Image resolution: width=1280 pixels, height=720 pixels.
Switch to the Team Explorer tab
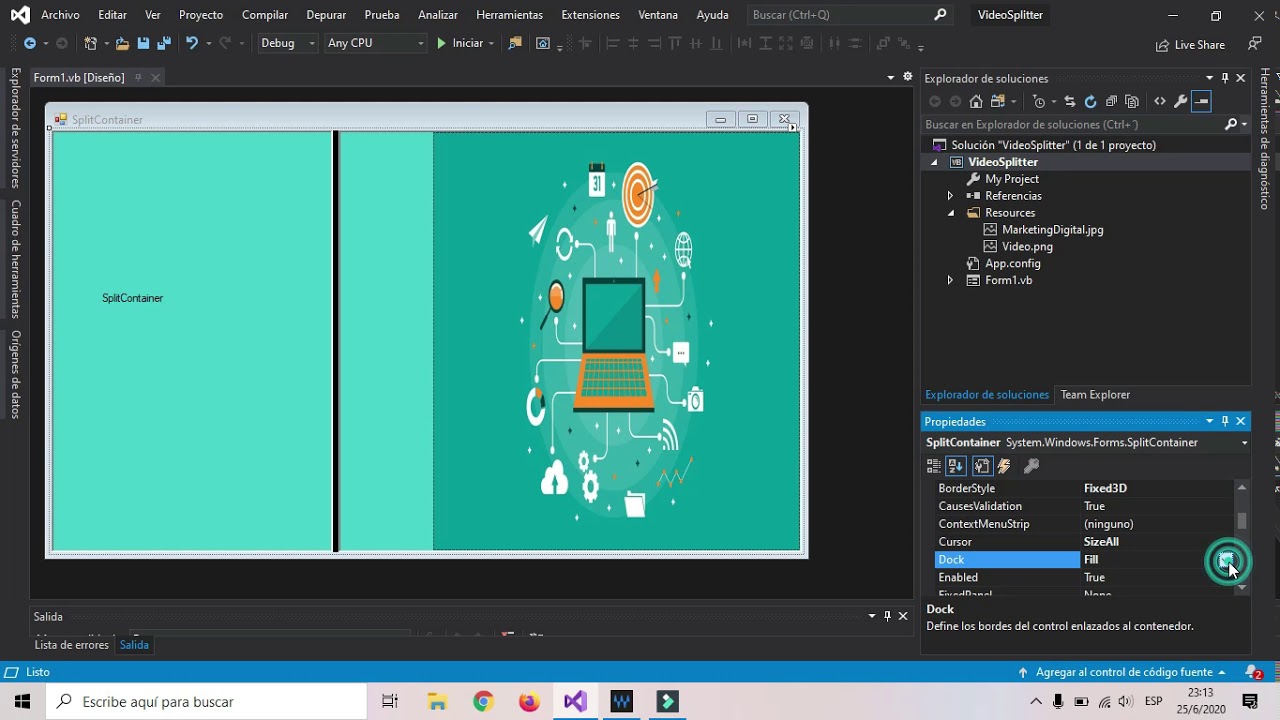tap(1095, 395)
